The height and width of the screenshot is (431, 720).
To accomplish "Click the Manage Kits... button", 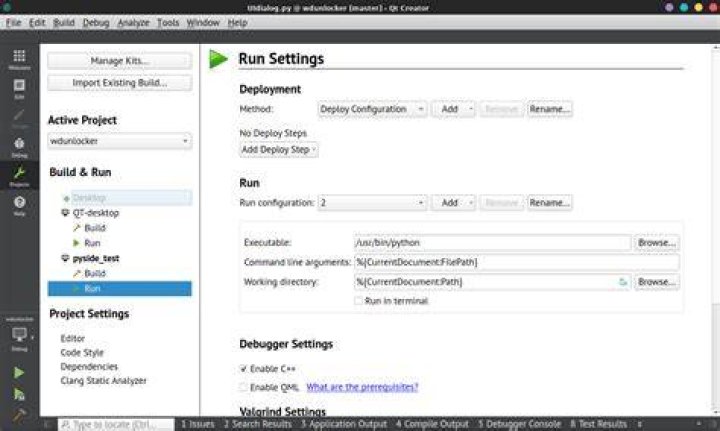I will click(119, 61).
